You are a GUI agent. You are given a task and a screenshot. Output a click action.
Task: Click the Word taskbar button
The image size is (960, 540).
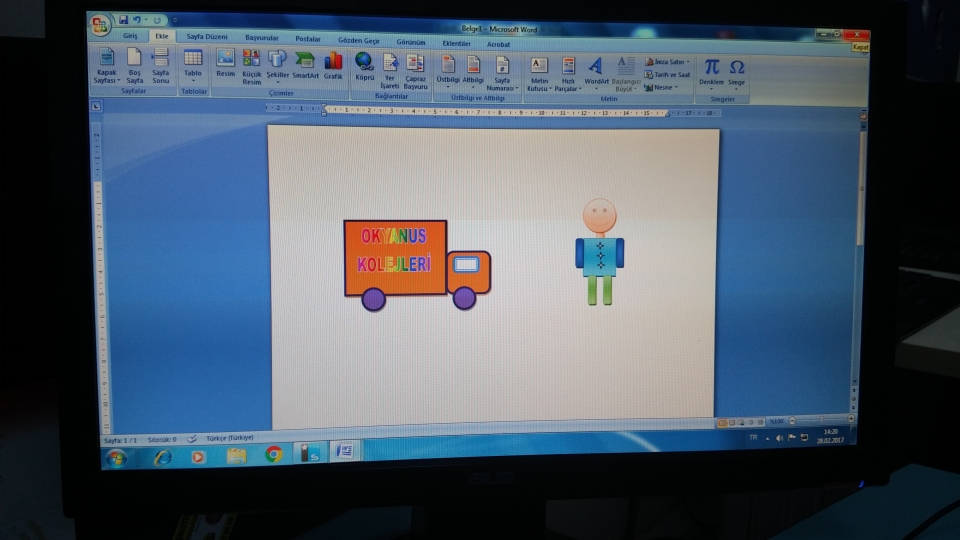tap(345, 451)
